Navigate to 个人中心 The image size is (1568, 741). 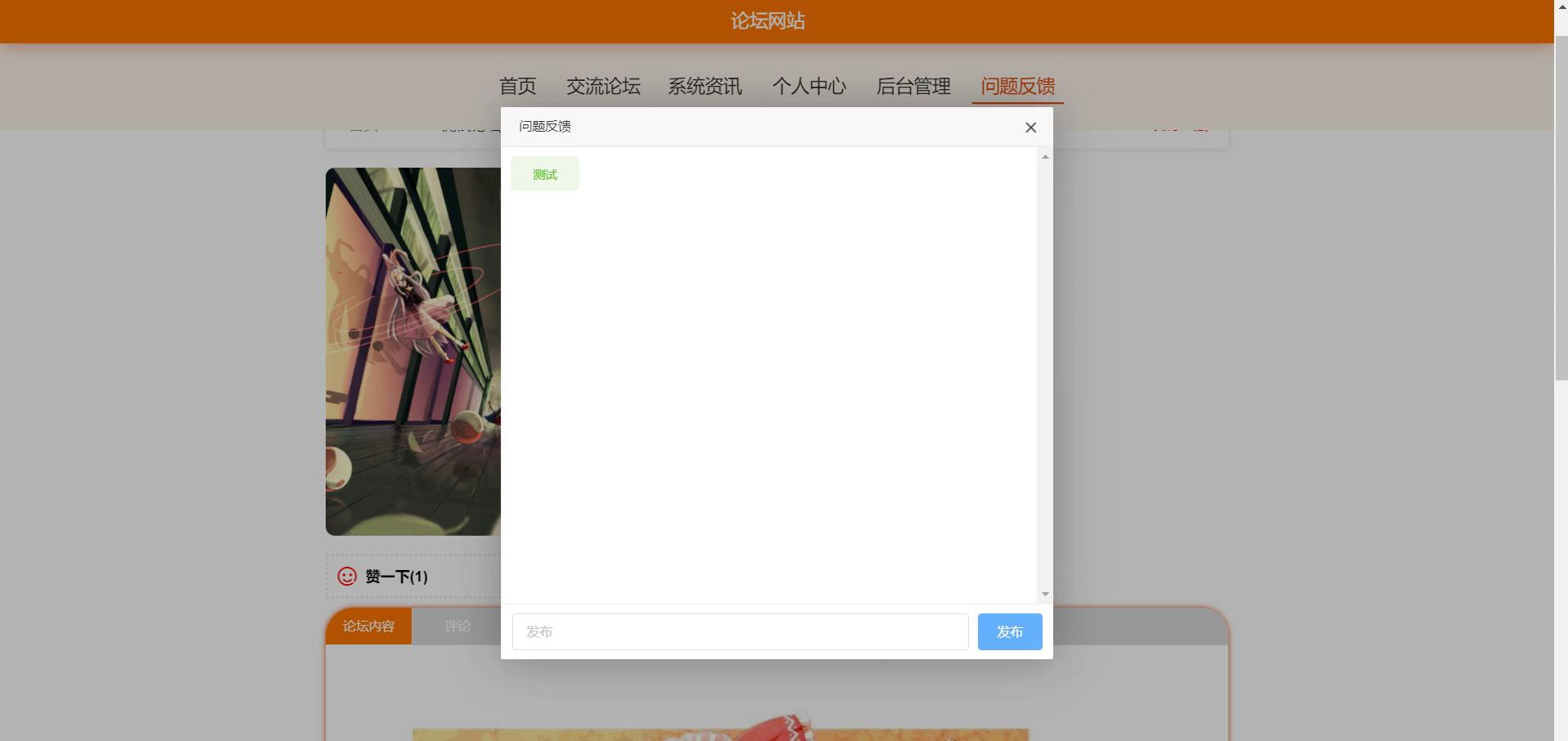pos(809,86)
